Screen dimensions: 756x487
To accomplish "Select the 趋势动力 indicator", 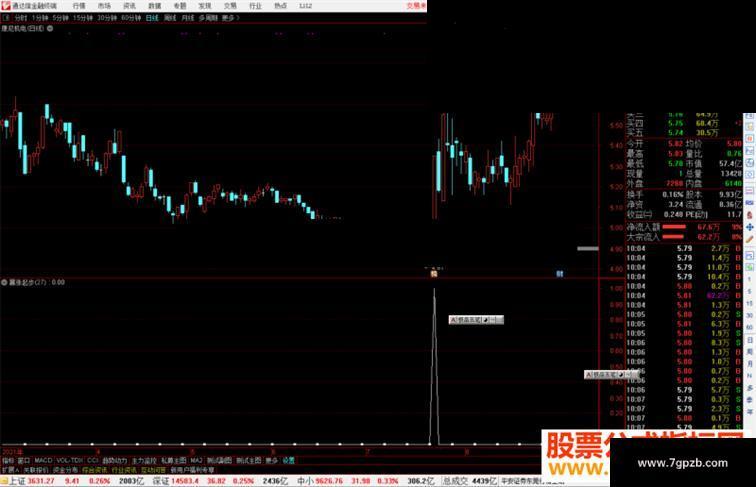I will 115,460.
